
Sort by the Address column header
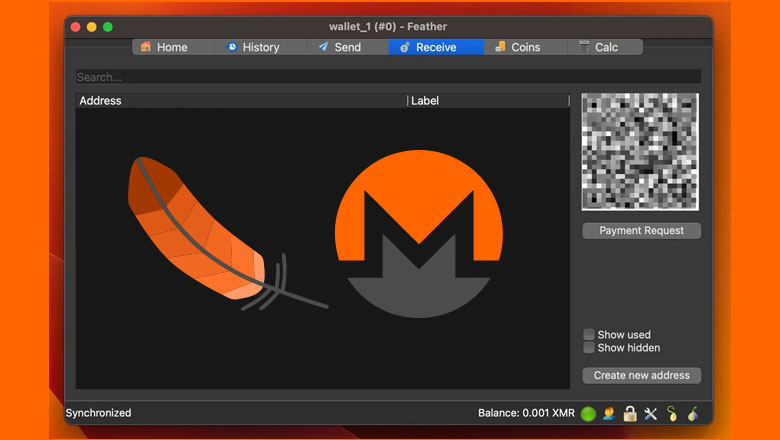[x=241, y=101]
